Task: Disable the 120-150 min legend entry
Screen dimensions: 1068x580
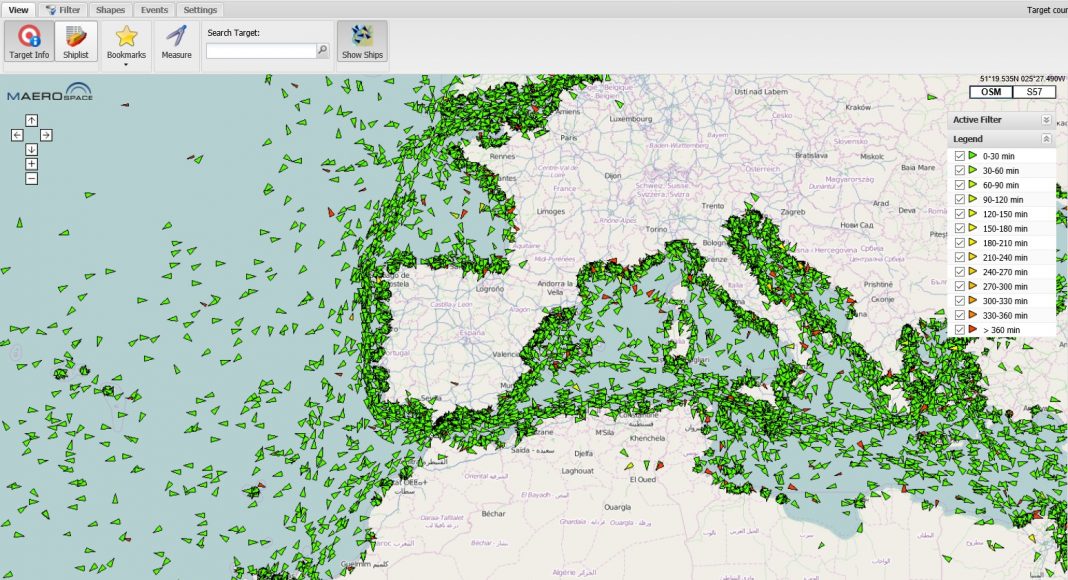Action: pyautogui.click(x=960, y=214)
